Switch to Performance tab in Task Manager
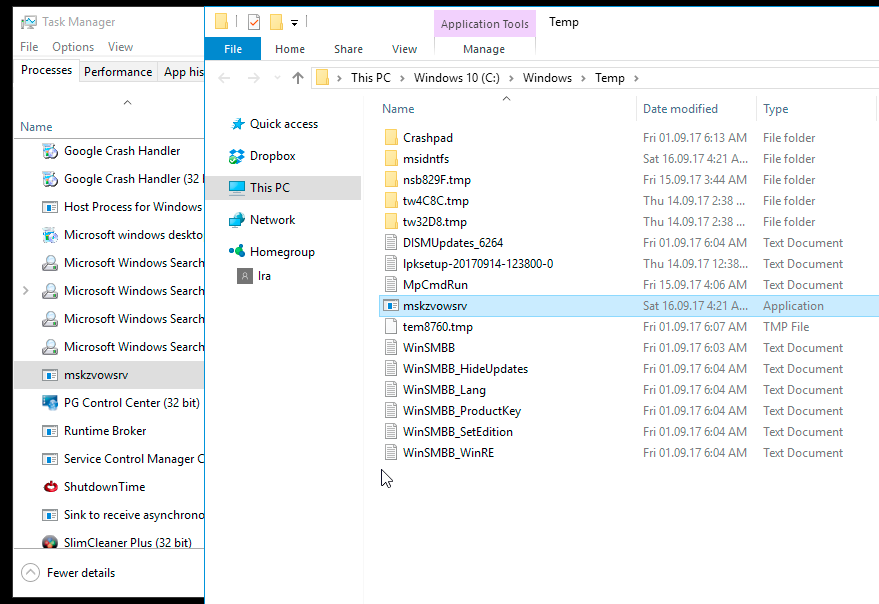The image size is (879, 604). 118,72
